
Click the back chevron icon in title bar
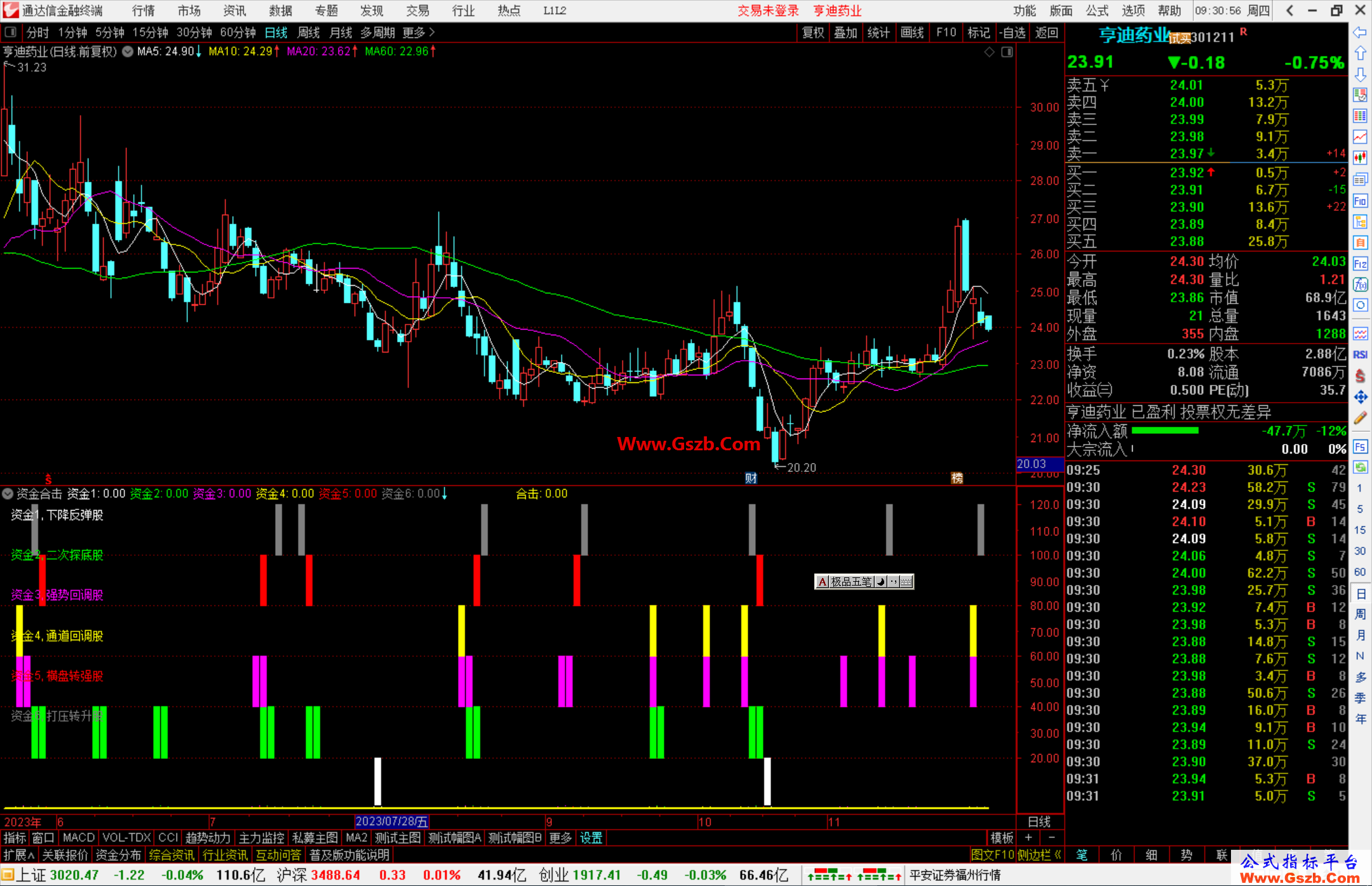click(x=1289, y=11)
